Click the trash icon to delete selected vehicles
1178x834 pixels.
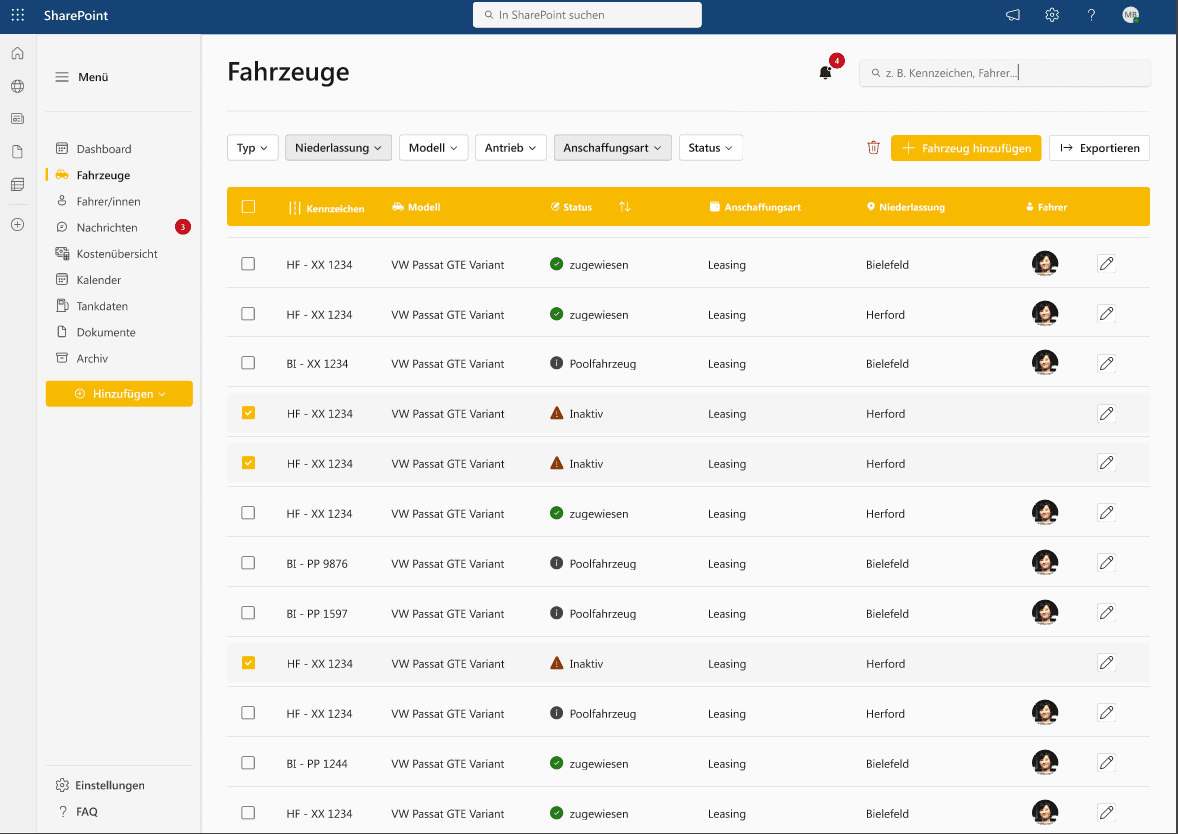coord(873,147)
